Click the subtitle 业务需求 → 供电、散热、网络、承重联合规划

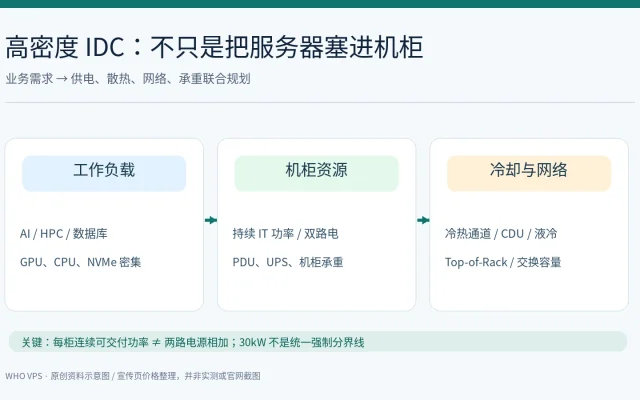coord(128,78)
